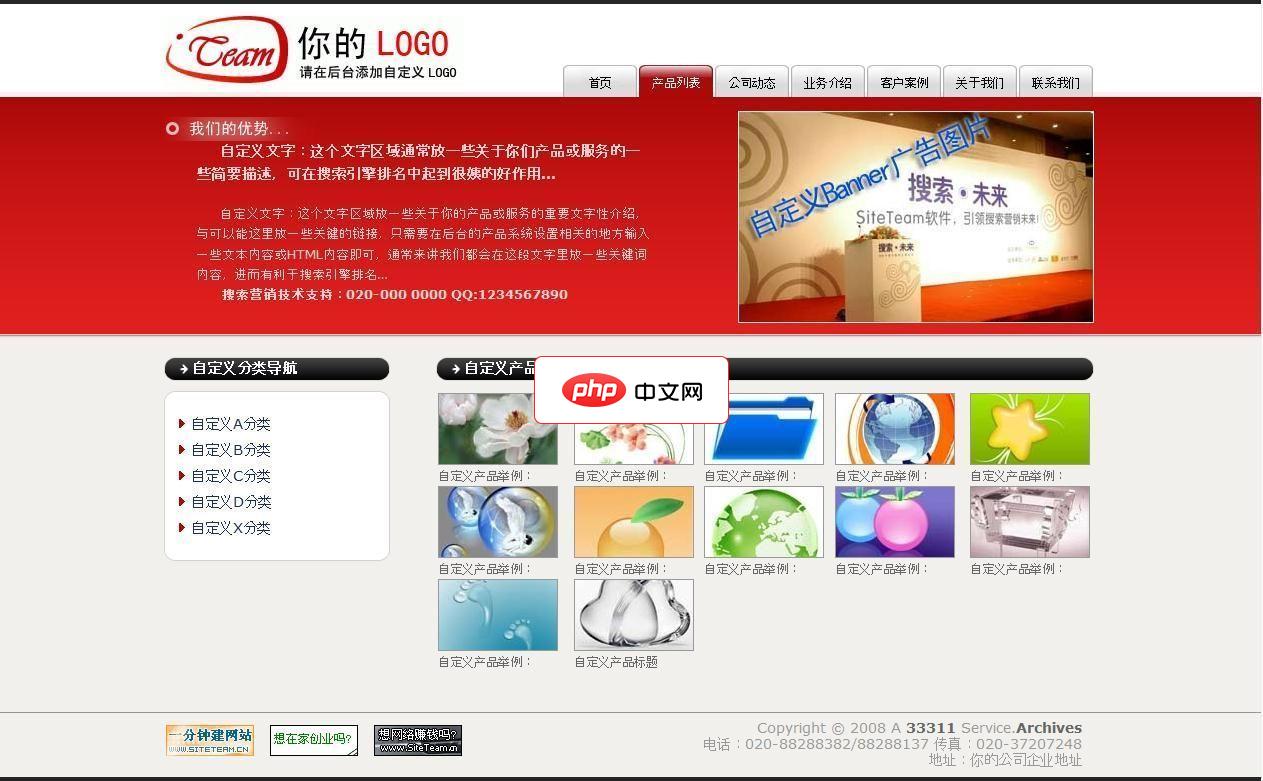The width and height of the screenshot is (1263, 781).
Task: Open the 联系我们 navigation tab
Action: (1056, 83)
